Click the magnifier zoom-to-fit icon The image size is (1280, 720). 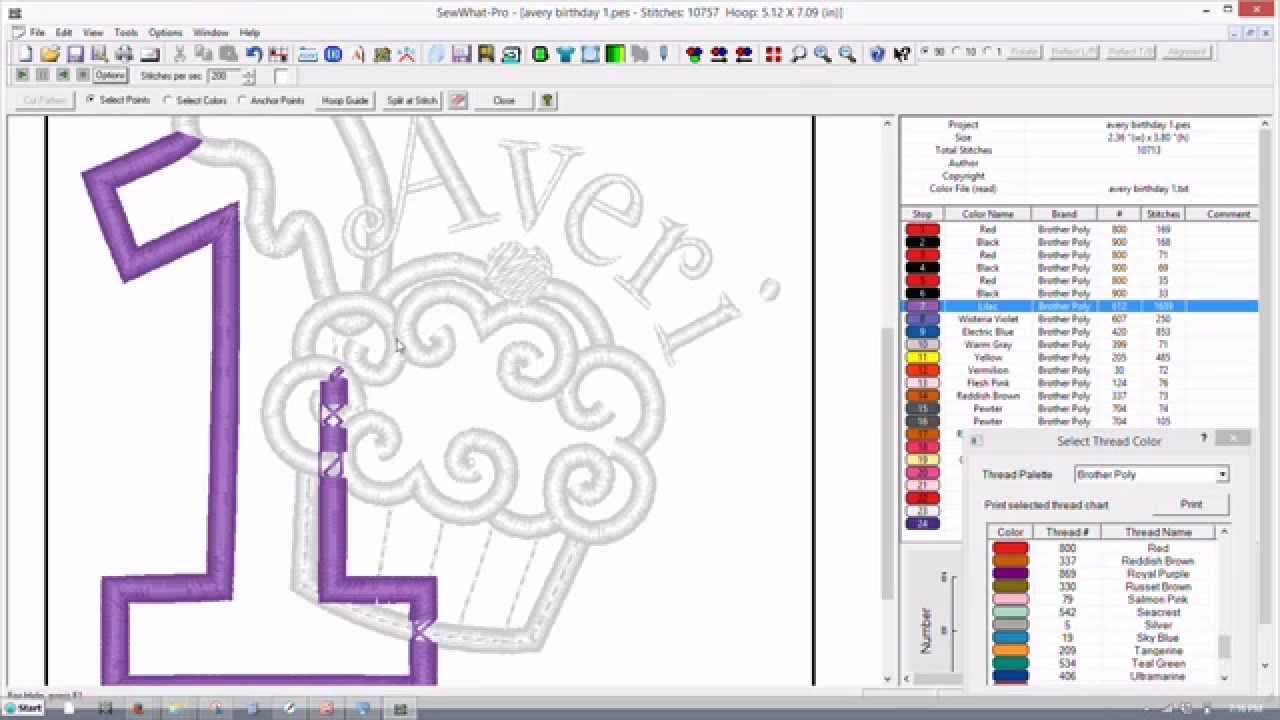pos(798,54)
